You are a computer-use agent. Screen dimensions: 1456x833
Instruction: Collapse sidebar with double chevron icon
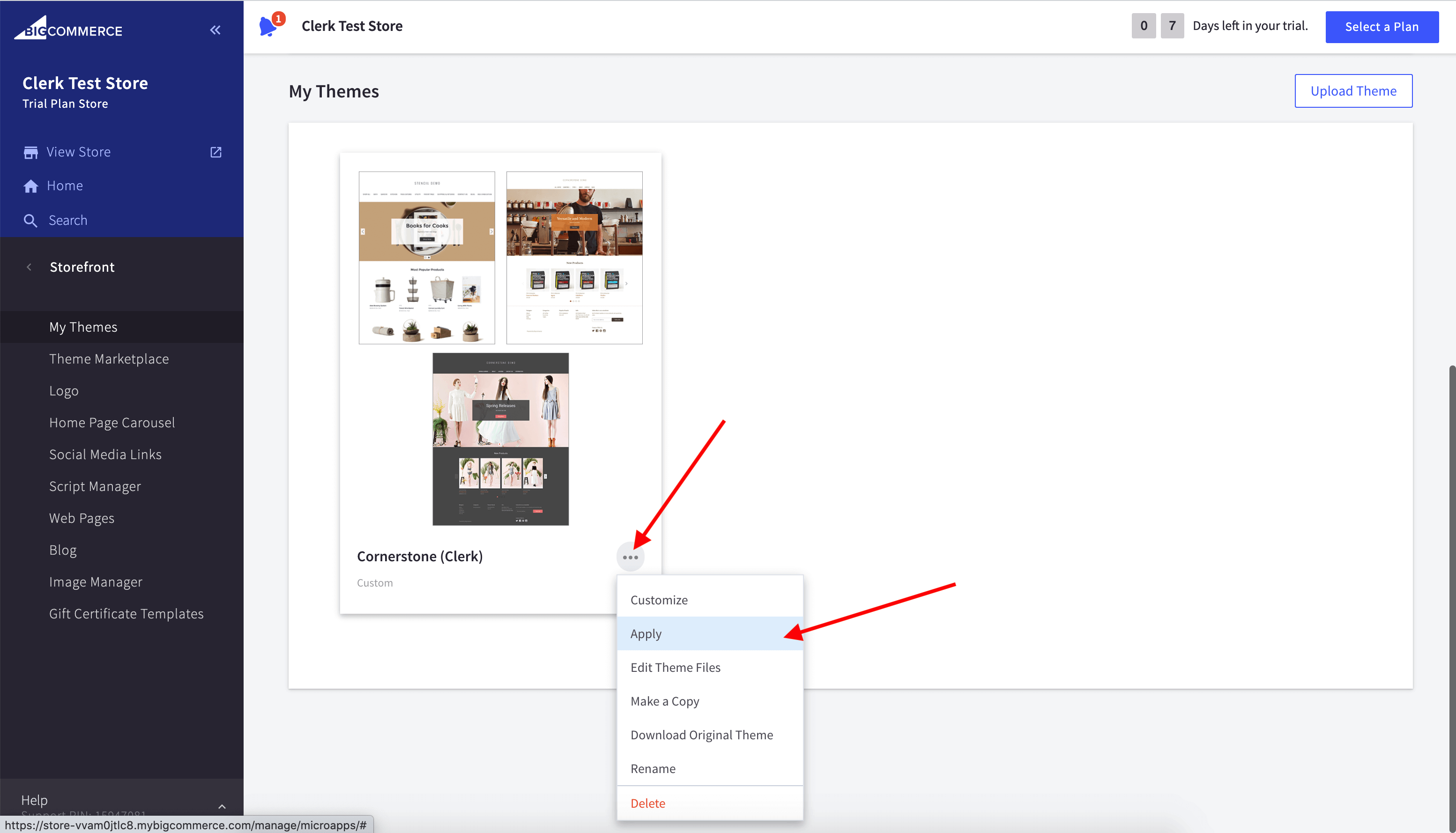(215, 30)
